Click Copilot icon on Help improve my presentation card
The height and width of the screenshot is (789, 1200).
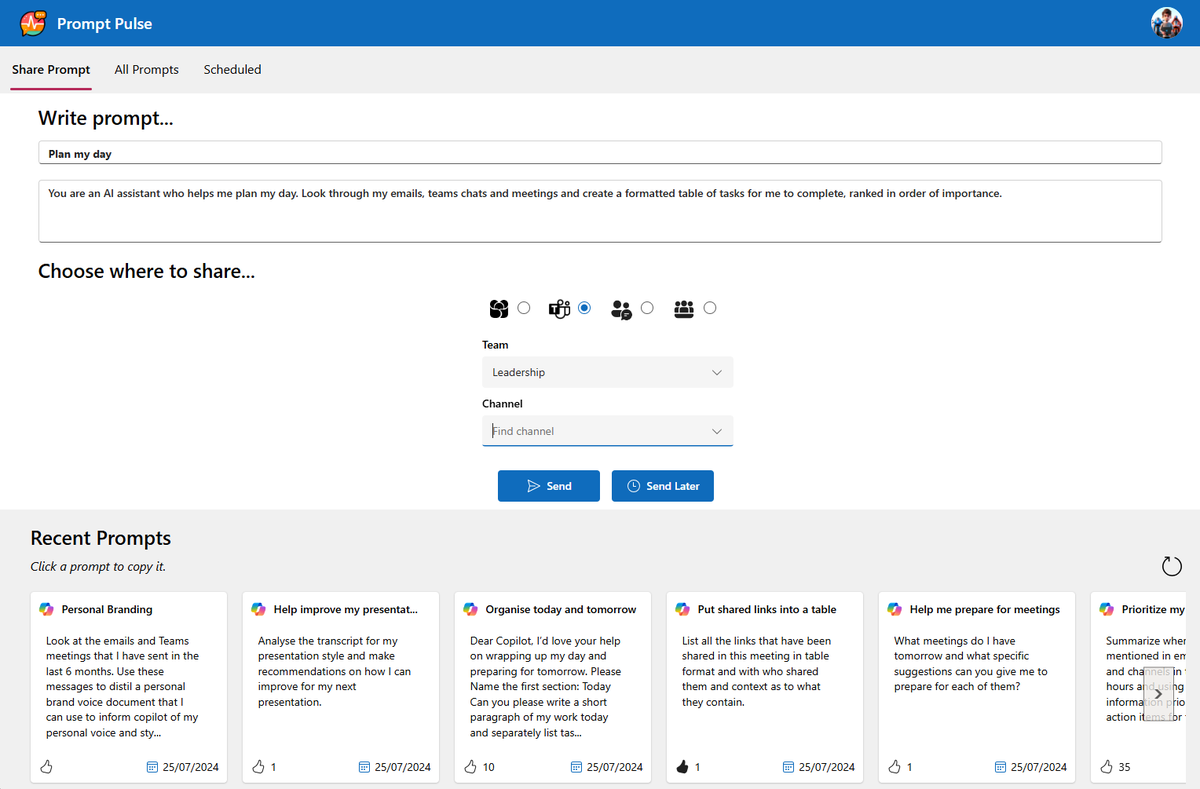click(x=258, y=609)
